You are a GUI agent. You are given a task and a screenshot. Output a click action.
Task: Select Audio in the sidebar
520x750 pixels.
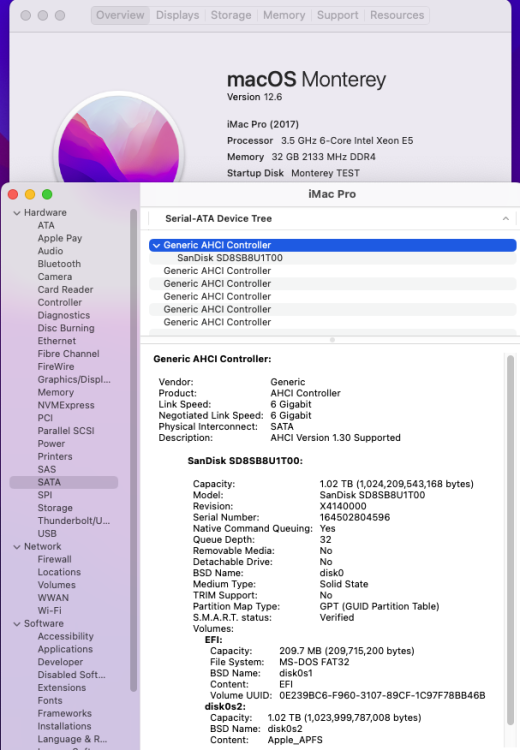pos(50,251)
